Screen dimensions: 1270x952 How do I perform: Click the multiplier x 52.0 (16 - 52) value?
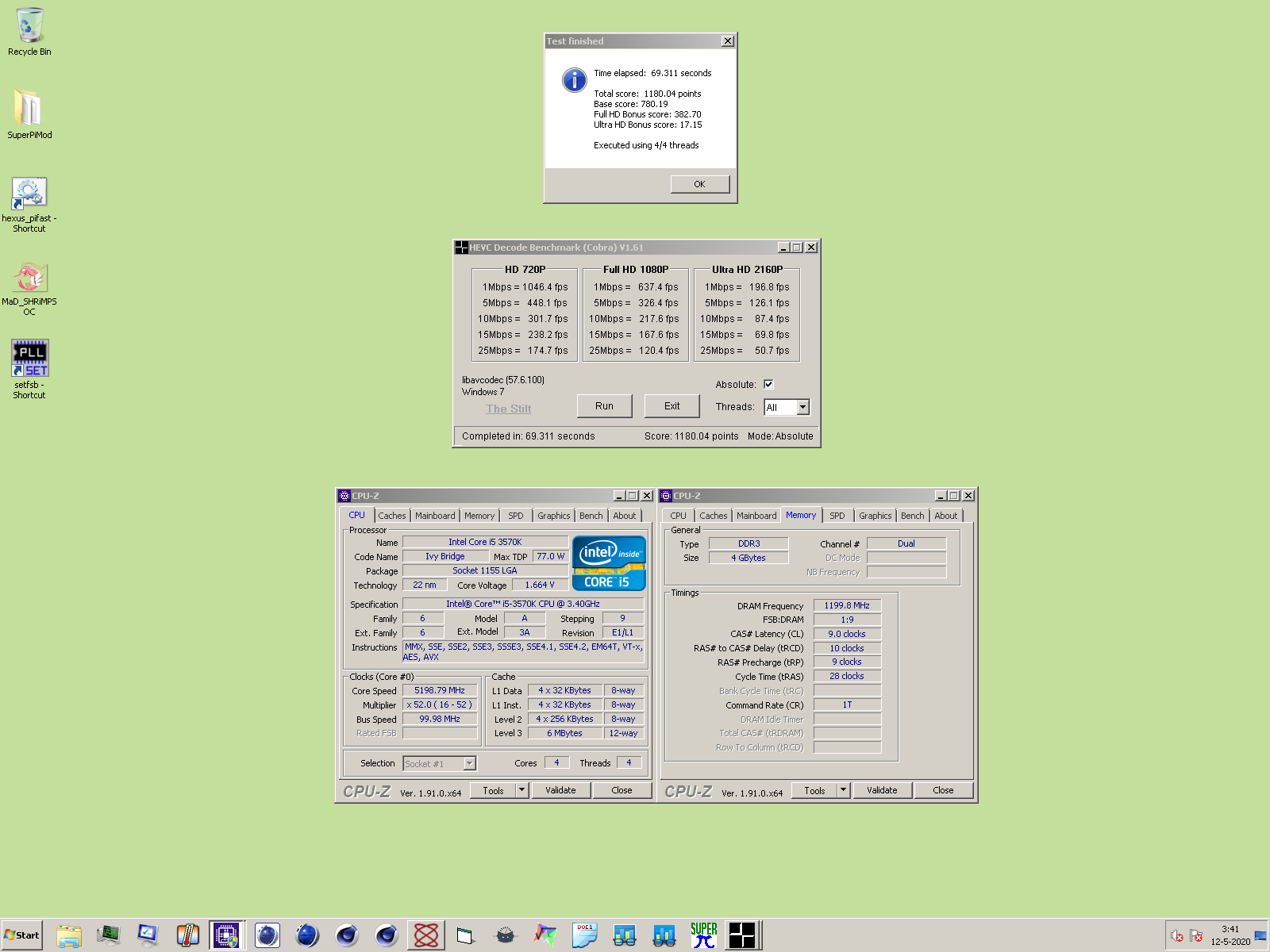pyautogui.click(x=440, y=704)
